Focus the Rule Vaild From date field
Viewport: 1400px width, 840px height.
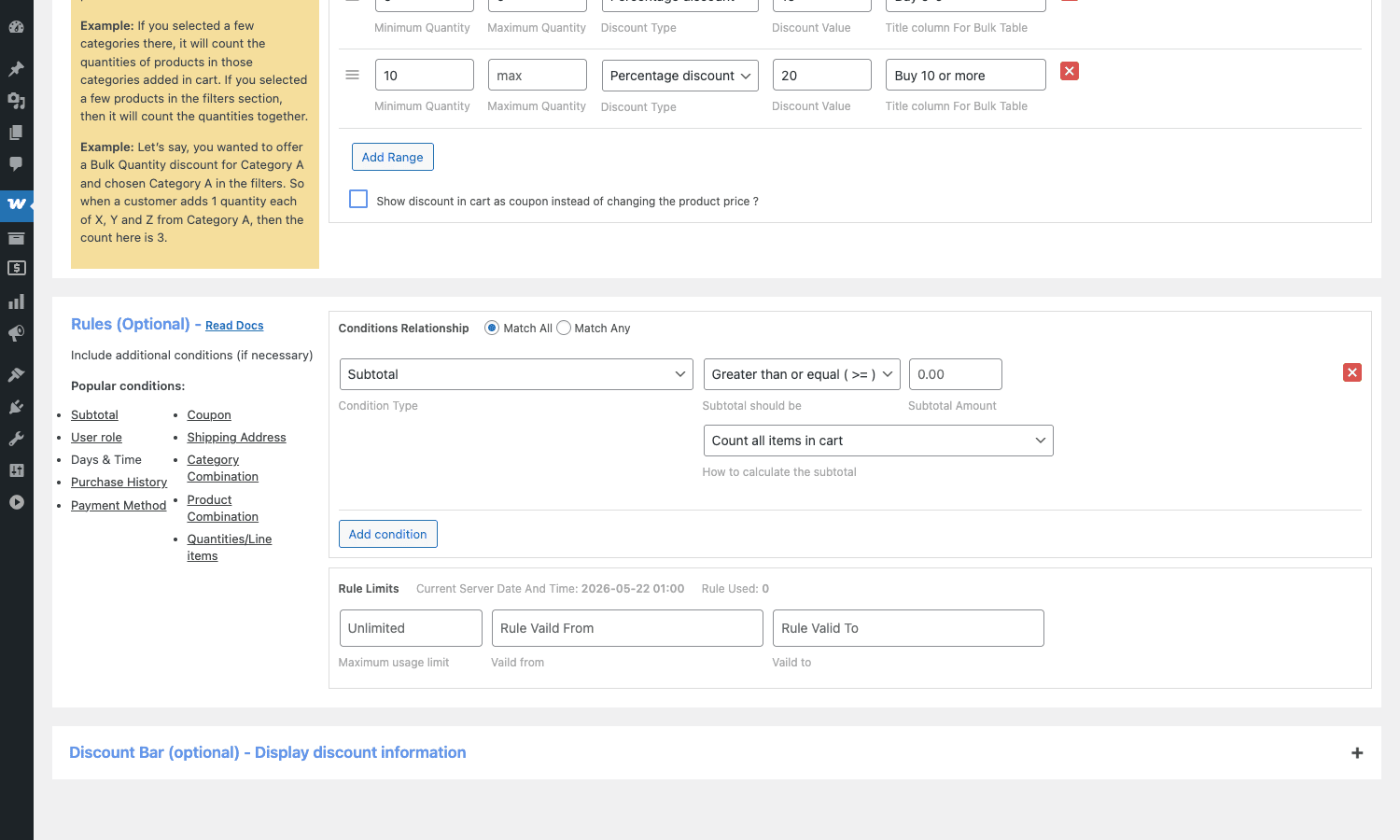627,628
